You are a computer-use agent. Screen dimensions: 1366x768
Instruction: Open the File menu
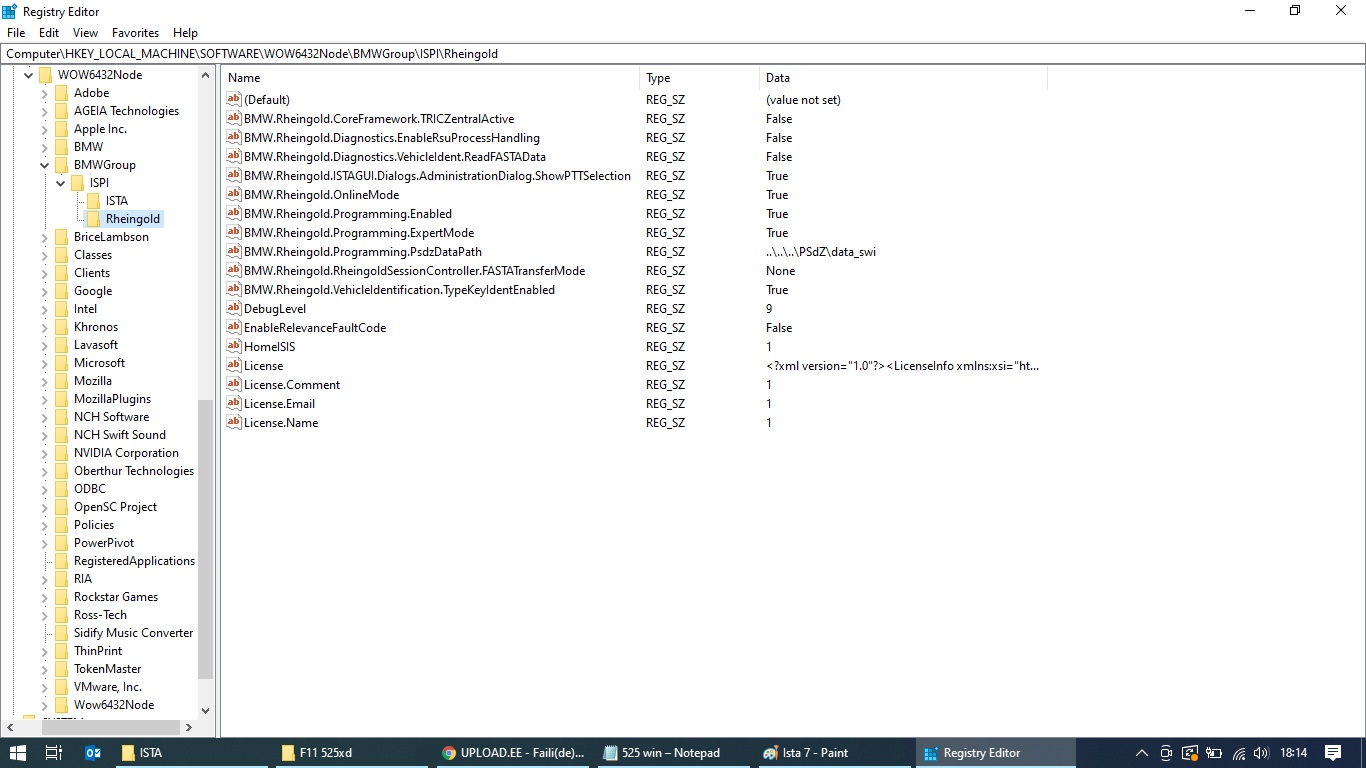(15, 33)
